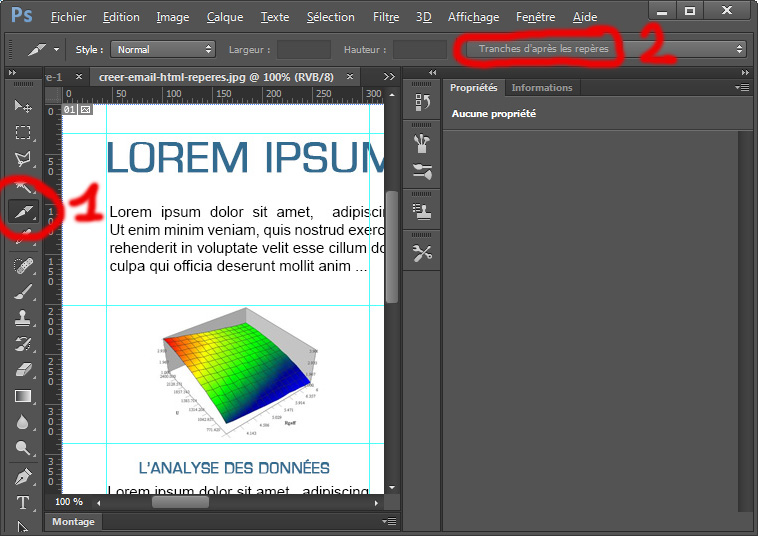Click L'ANALYSE DES DONNÉES heading on canvas
Screen dimensions: 758x536
tap(234, 468)
